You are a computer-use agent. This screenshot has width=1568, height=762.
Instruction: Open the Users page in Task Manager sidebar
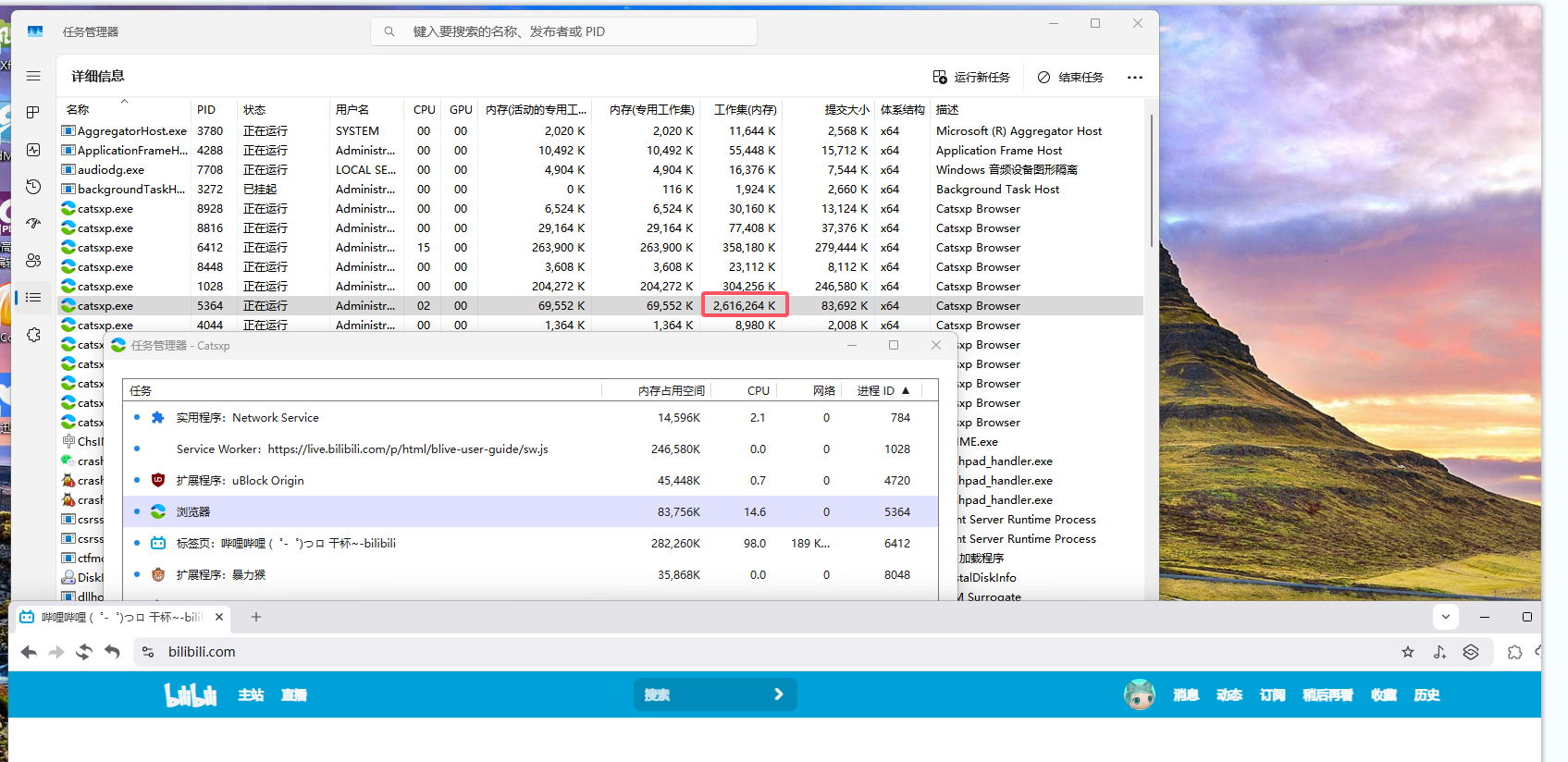[33, 260]
